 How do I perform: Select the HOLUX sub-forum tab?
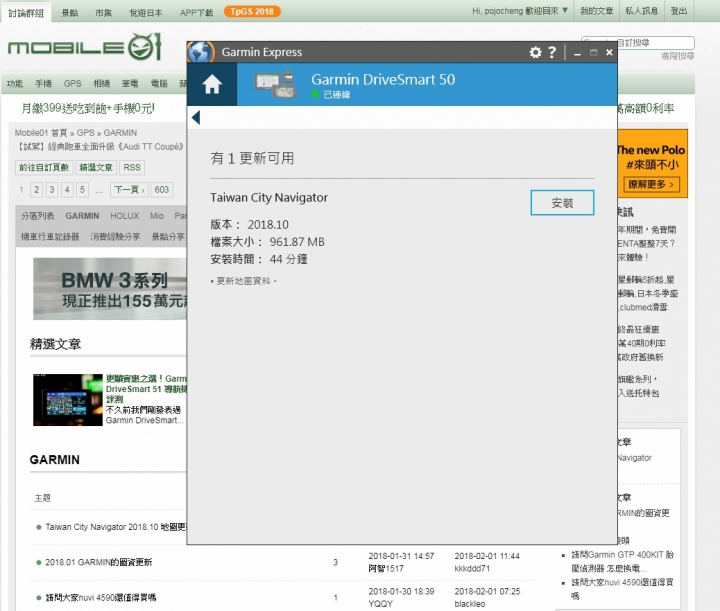124,216
